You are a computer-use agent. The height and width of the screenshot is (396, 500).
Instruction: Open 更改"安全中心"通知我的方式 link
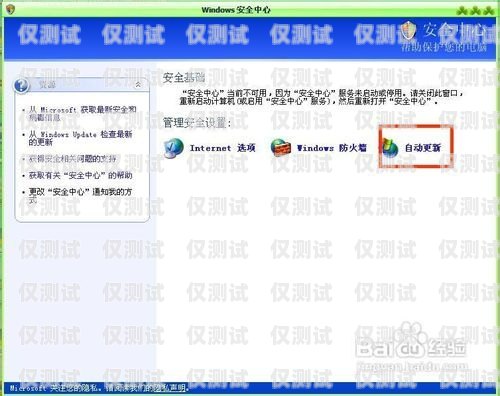[80, 196]
